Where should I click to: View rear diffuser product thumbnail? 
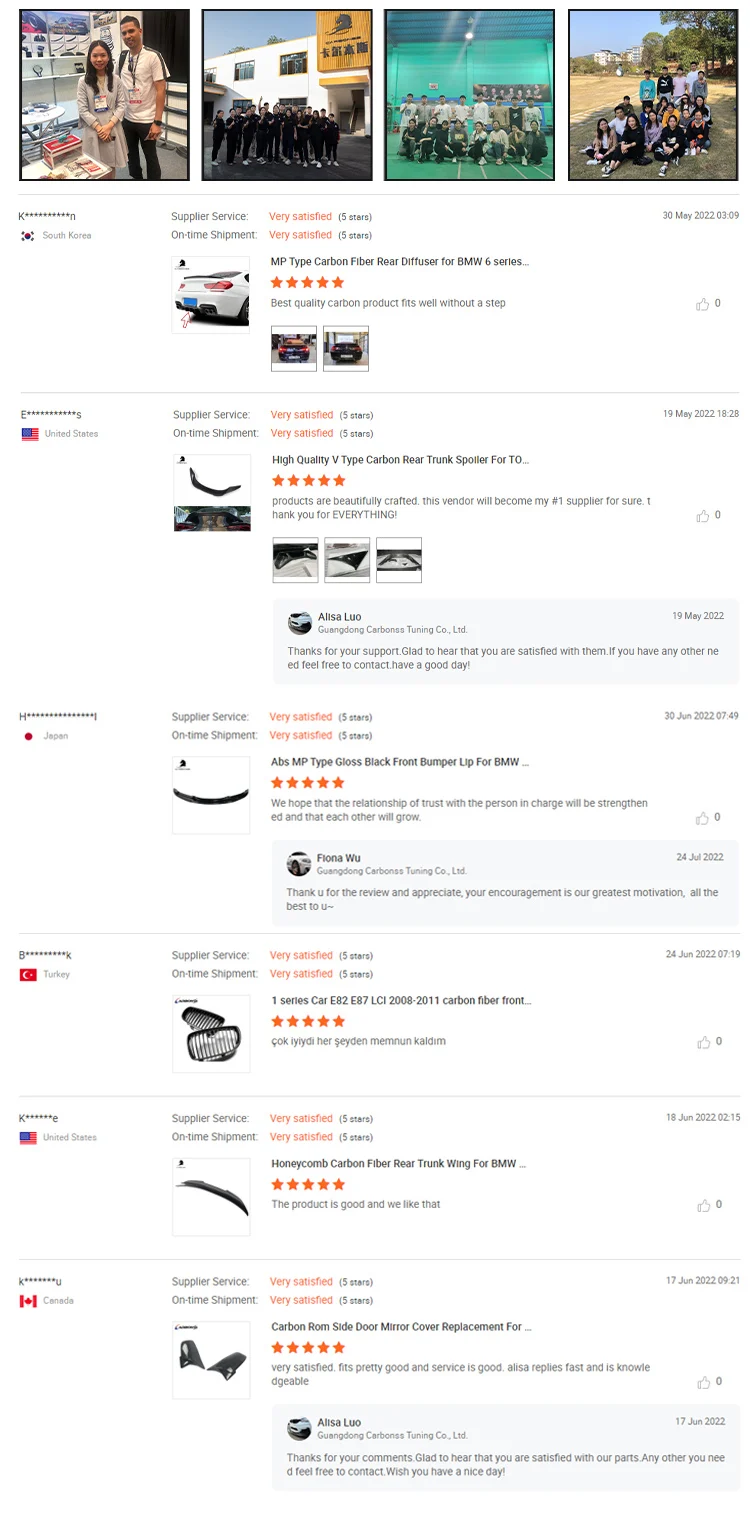click(210, 295)
